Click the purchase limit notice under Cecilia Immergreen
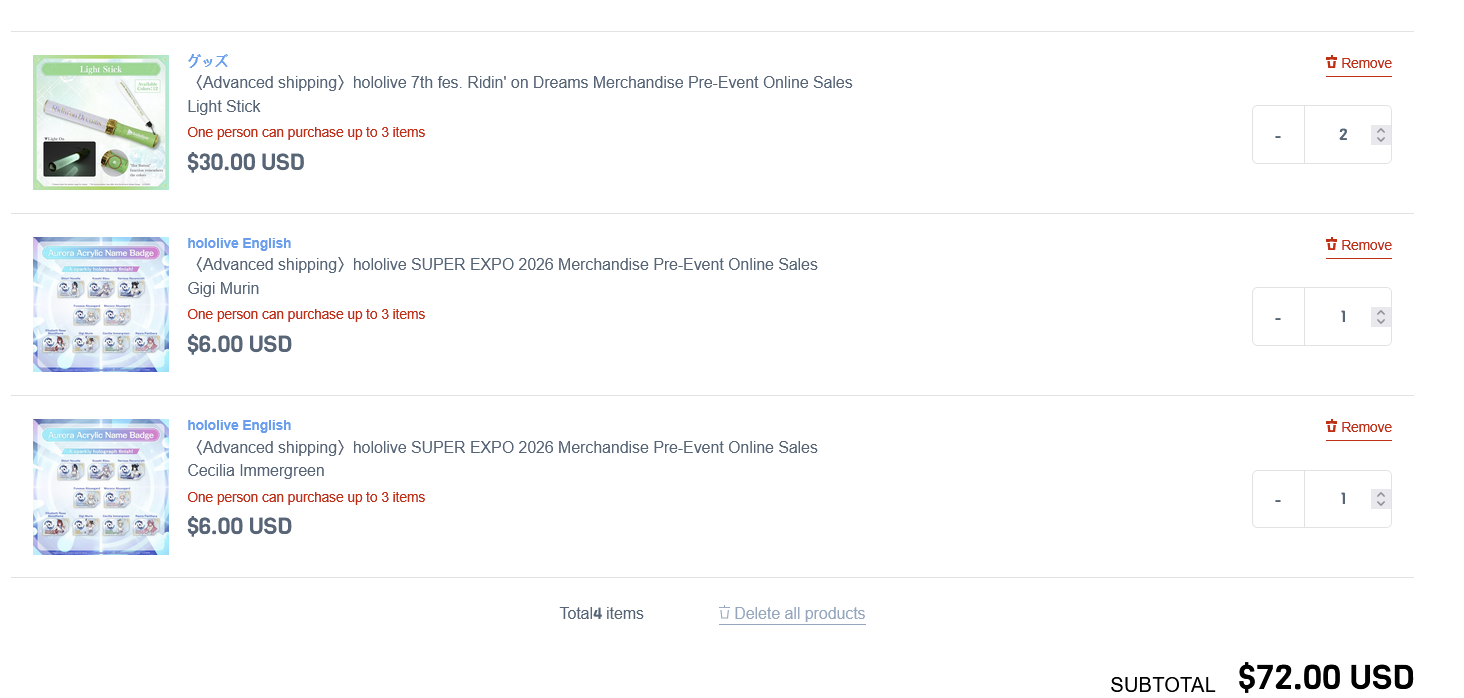 pyautogui.click(x=306, y=497)
